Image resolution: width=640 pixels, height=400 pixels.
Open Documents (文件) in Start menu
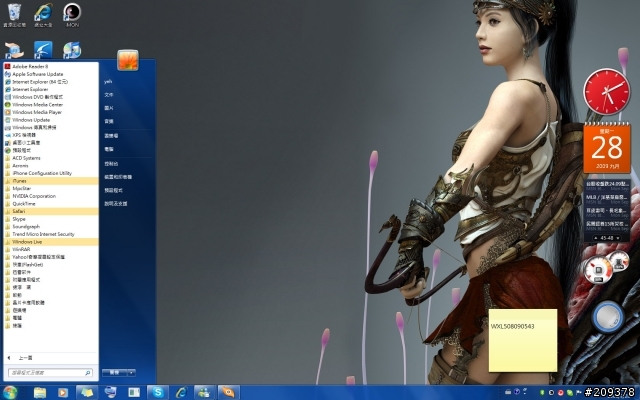point(109,95)
